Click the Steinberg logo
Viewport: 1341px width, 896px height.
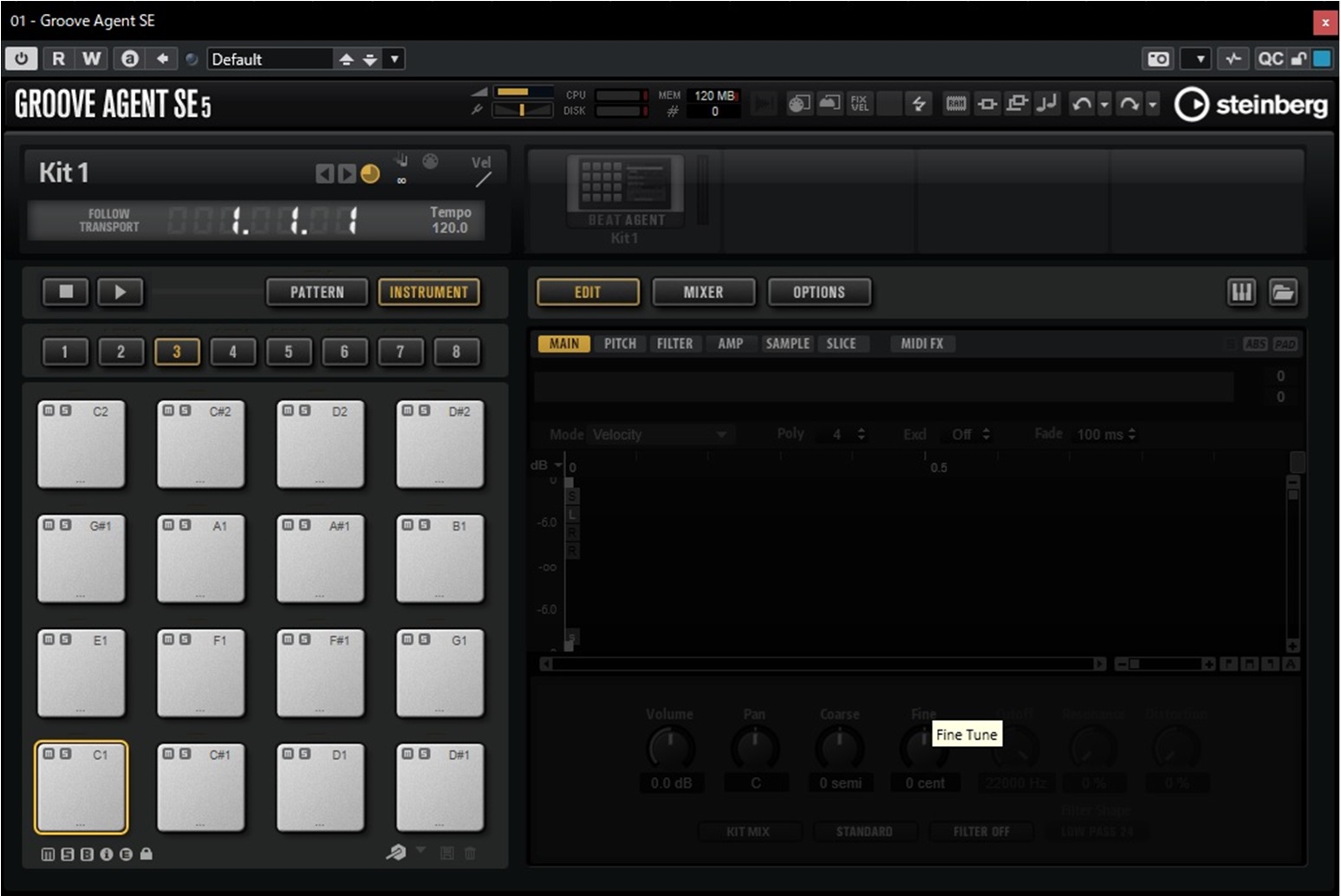click(1251, 104)
